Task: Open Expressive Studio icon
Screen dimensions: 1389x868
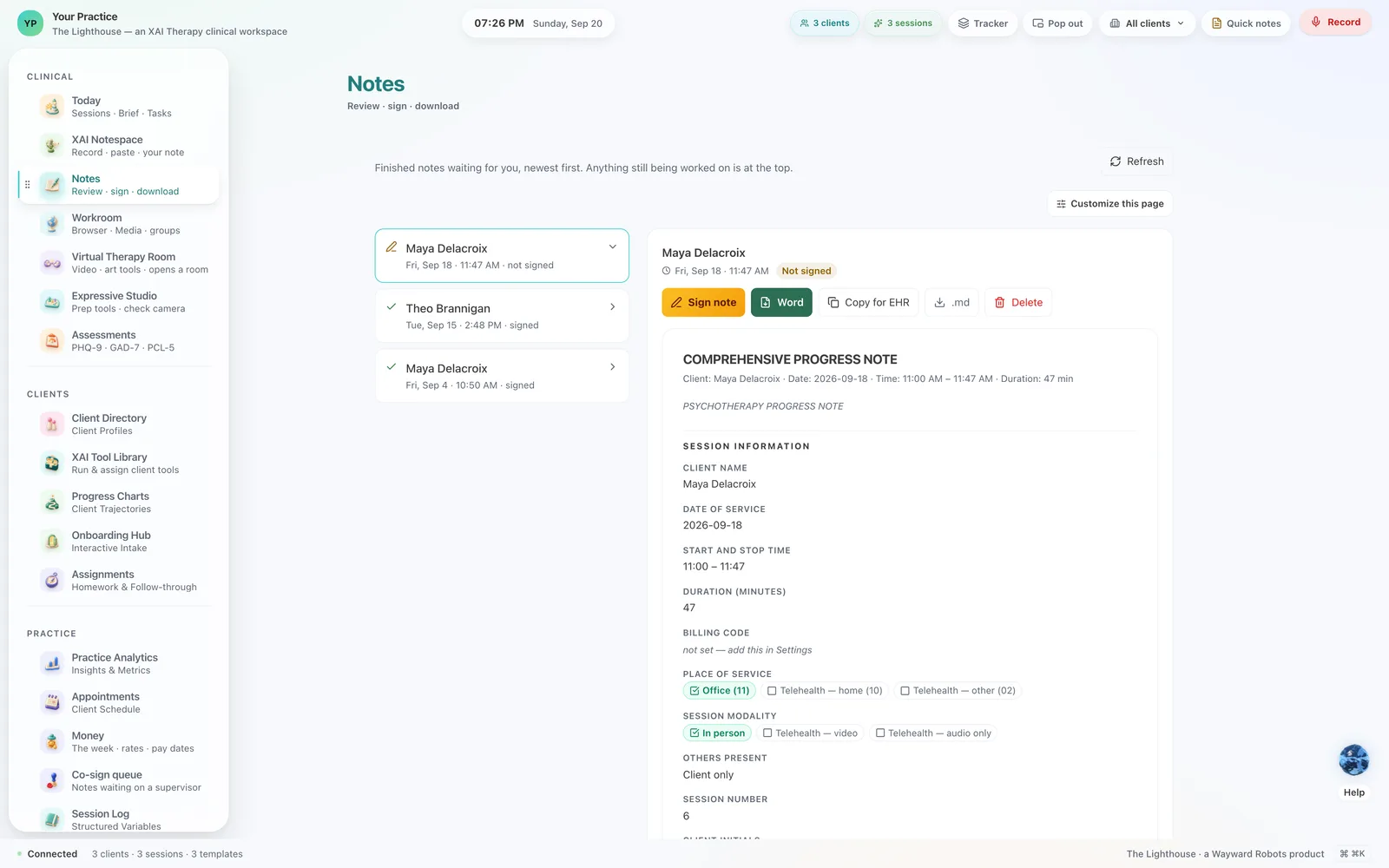Action: tap(52, 302)
